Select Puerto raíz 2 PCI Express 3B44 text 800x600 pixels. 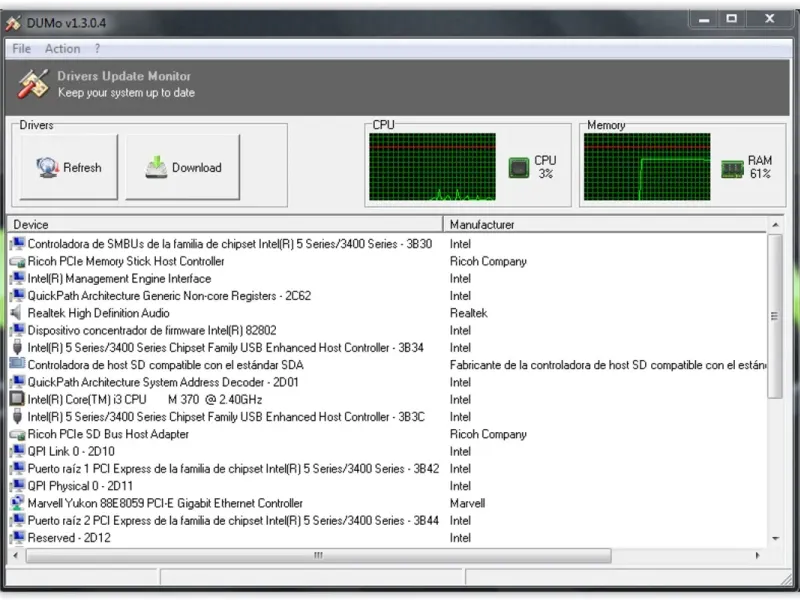click(233, 521)
